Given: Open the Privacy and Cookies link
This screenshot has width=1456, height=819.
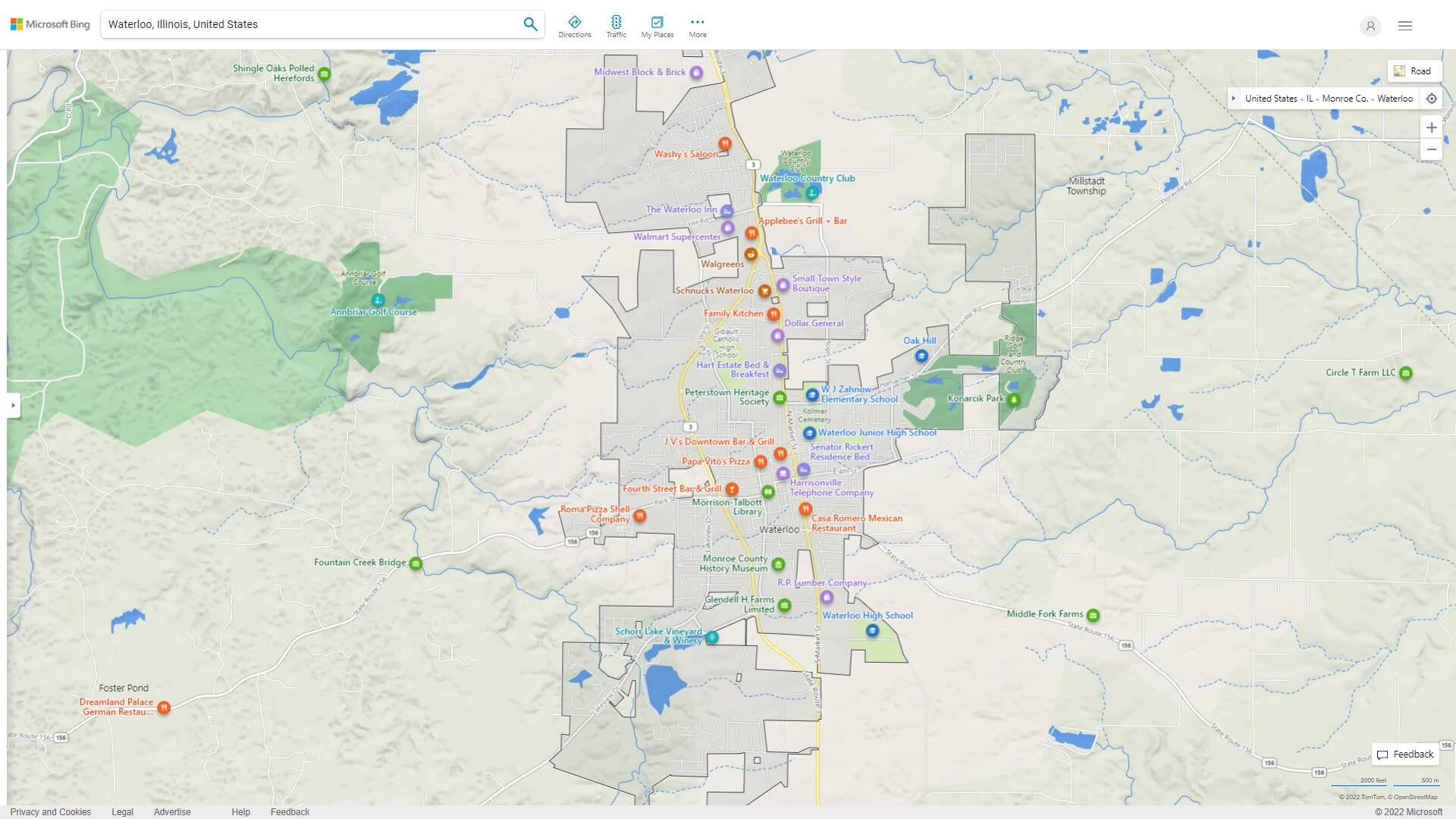Looking at the screenshot, I should tap(50, 811).
